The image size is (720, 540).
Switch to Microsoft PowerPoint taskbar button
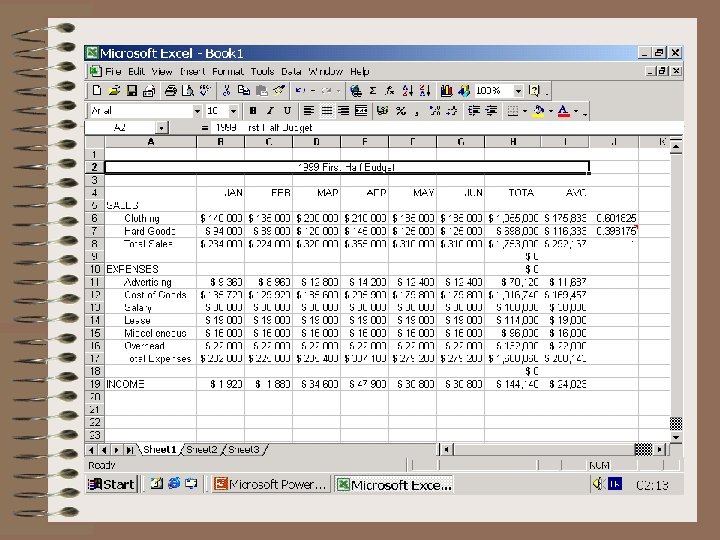click(271, 484)
